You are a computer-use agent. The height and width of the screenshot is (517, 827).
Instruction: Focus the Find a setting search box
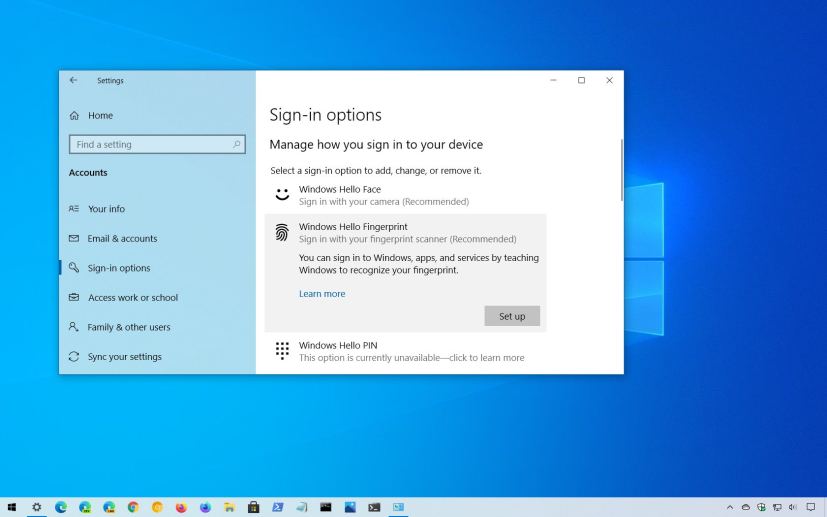pos(157,145)
